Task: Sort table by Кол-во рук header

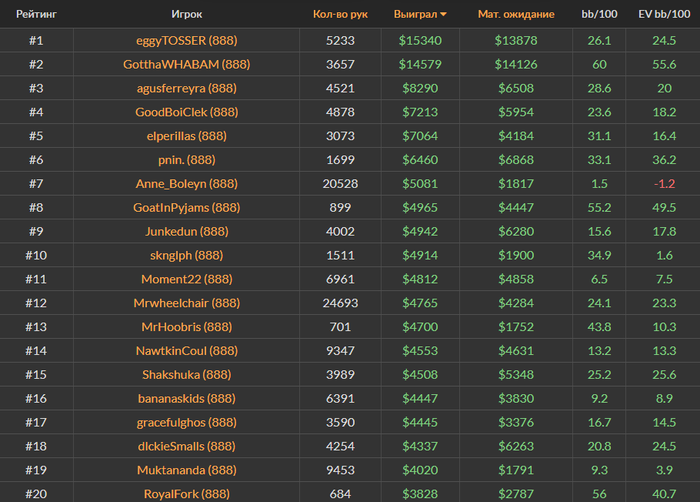Action: [340, 14]
